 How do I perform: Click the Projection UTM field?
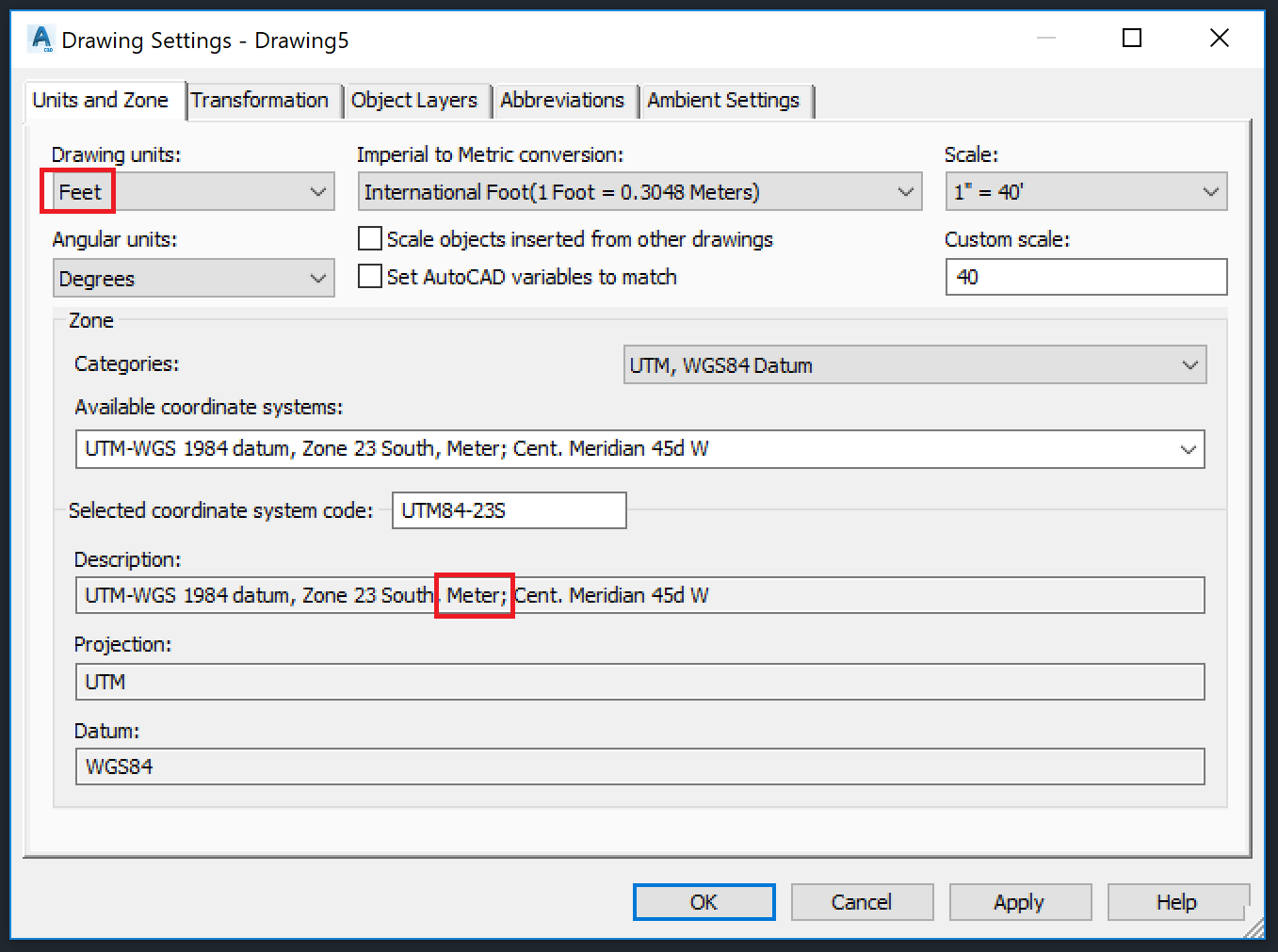tap(639, 682)
